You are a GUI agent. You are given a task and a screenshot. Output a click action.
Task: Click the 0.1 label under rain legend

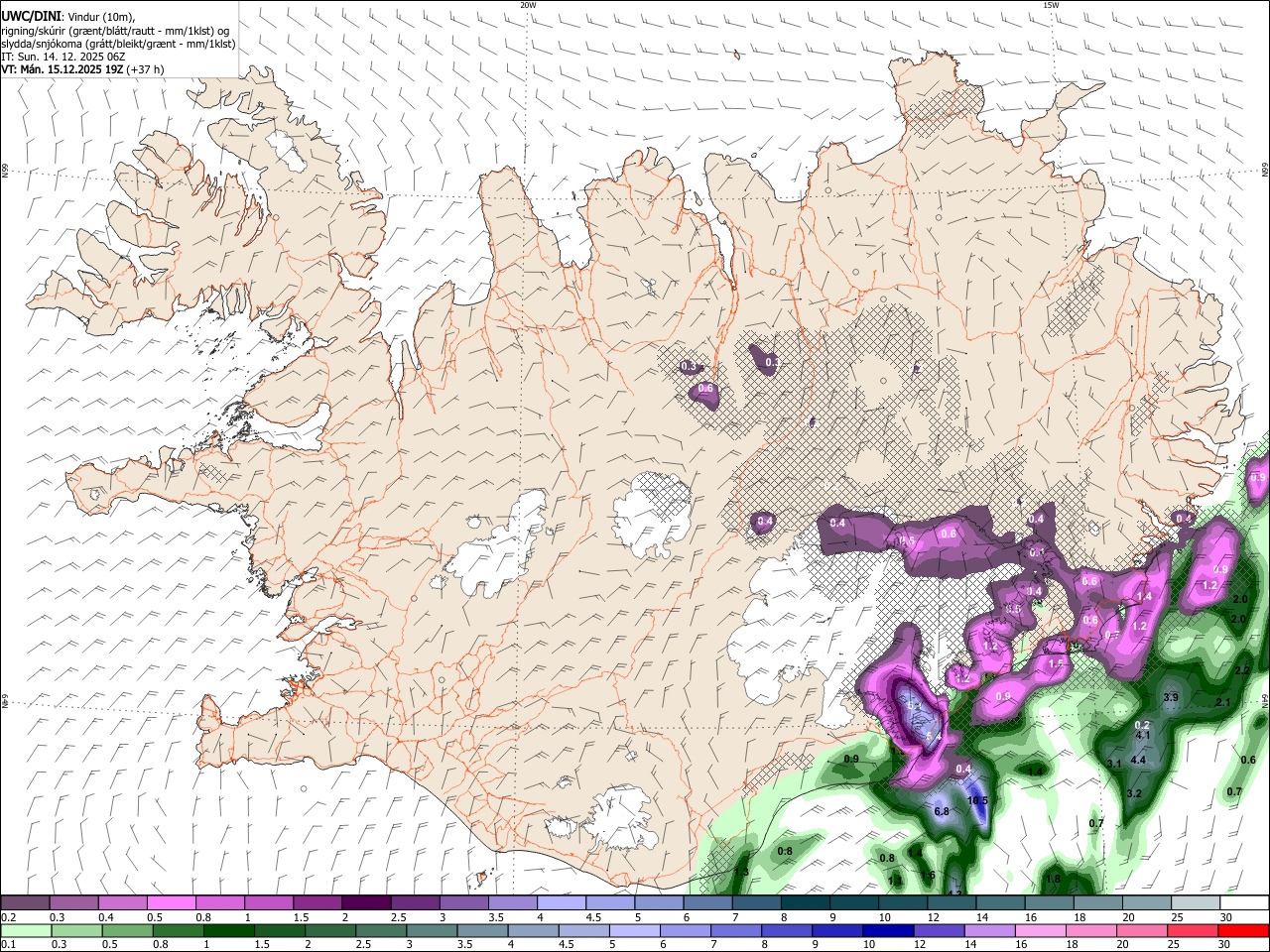click(x=8, y=945)
